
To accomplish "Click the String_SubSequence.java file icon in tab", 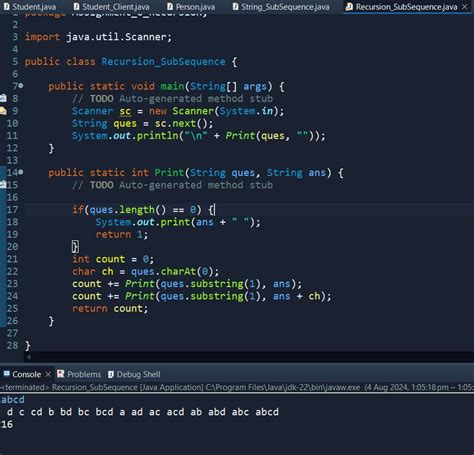I will point(236,6).
